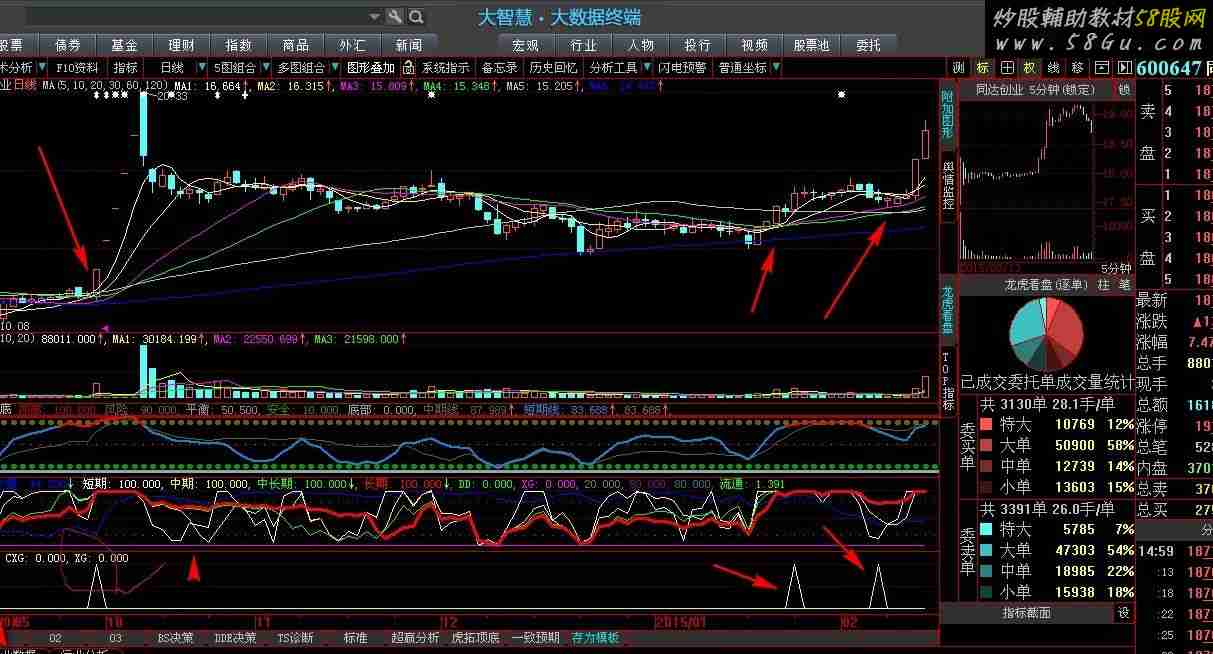
Task: Click the lock icon beside 图形叠加
Action: (x=408, y=68)
